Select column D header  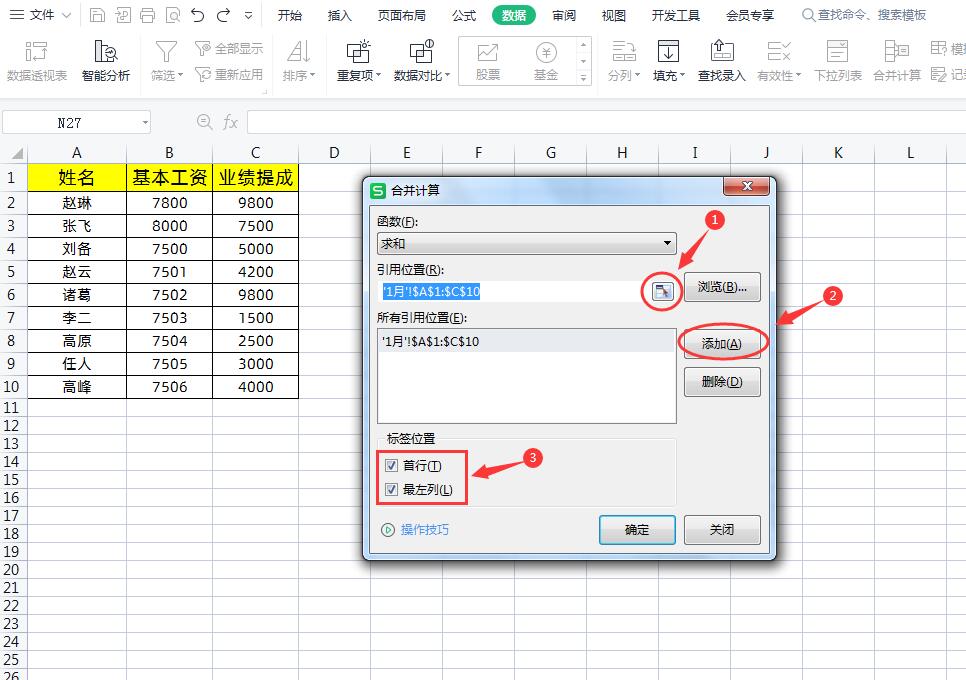click(x=334, y=153)
